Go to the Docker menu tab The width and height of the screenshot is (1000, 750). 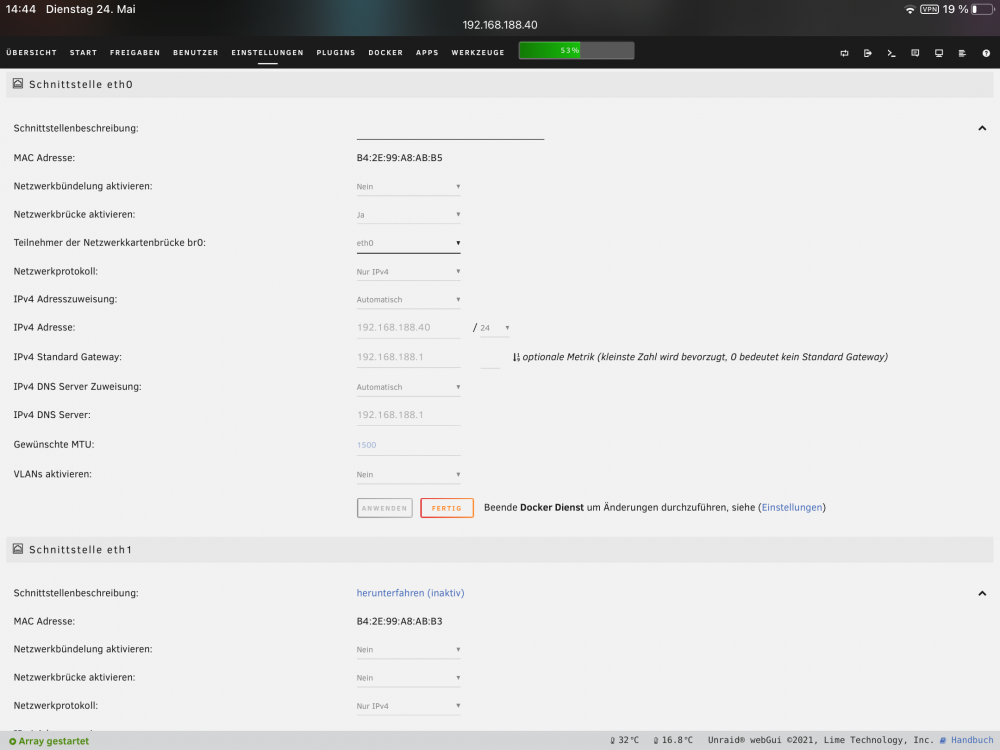click(385, 52)
